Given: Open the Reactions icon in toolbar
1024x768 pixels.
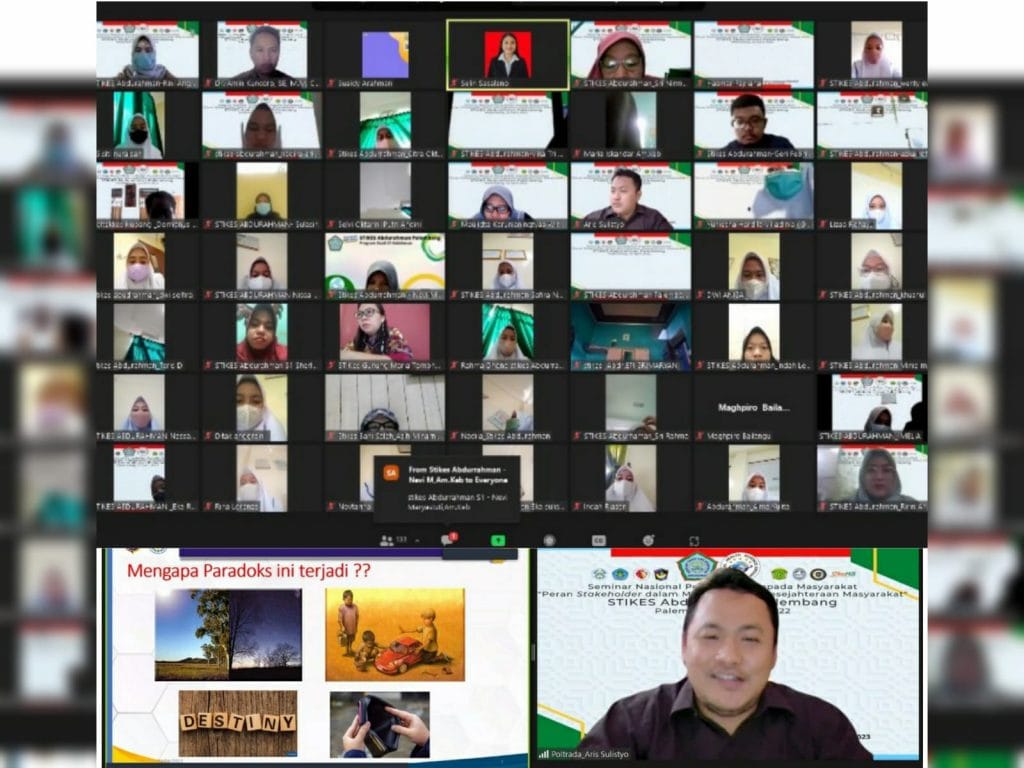Looking at the screenshot, I should pos(646,540).
